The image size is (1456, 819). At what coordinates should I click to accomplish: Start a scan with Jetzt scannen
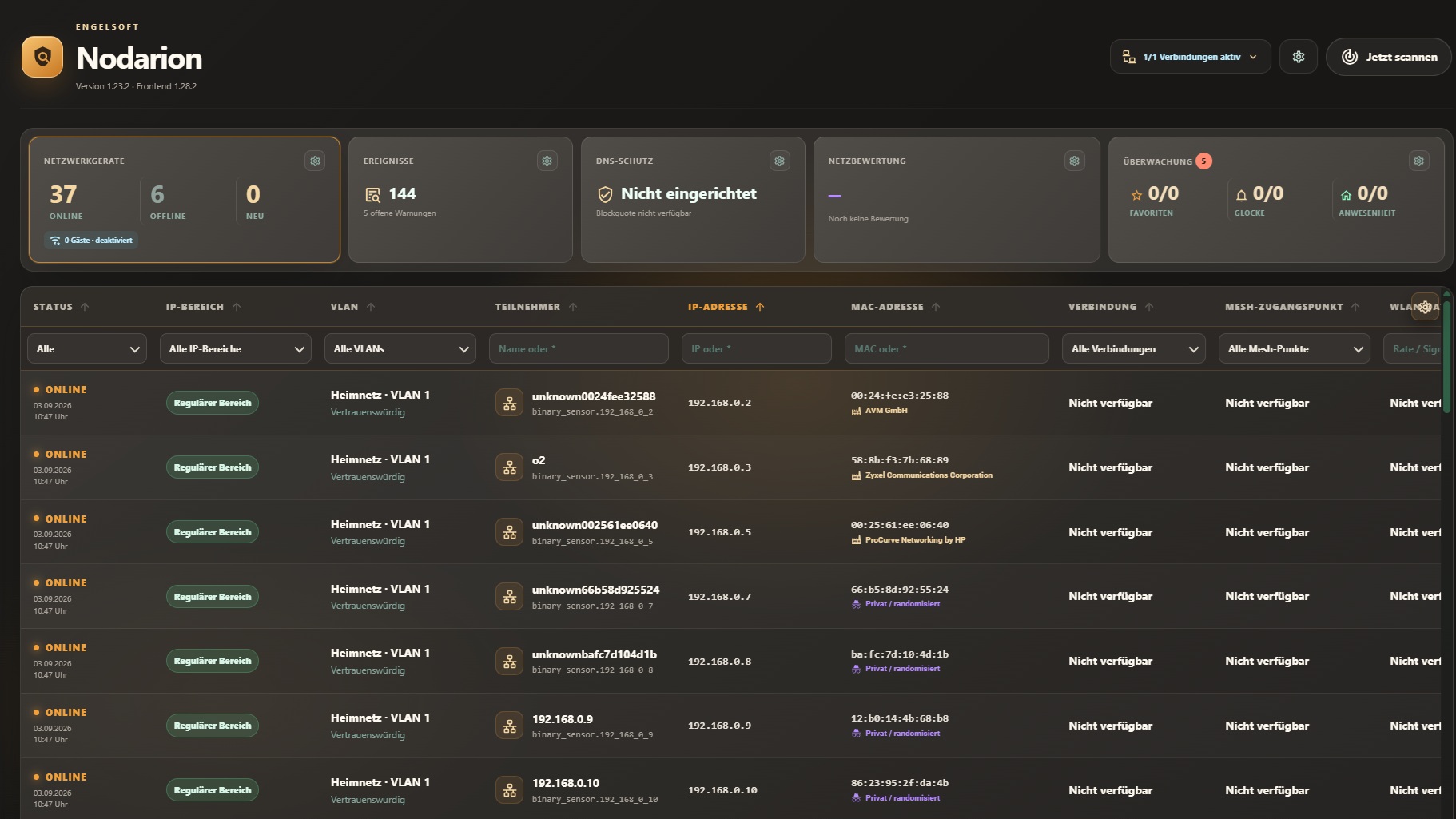[x=1388, y=57]
